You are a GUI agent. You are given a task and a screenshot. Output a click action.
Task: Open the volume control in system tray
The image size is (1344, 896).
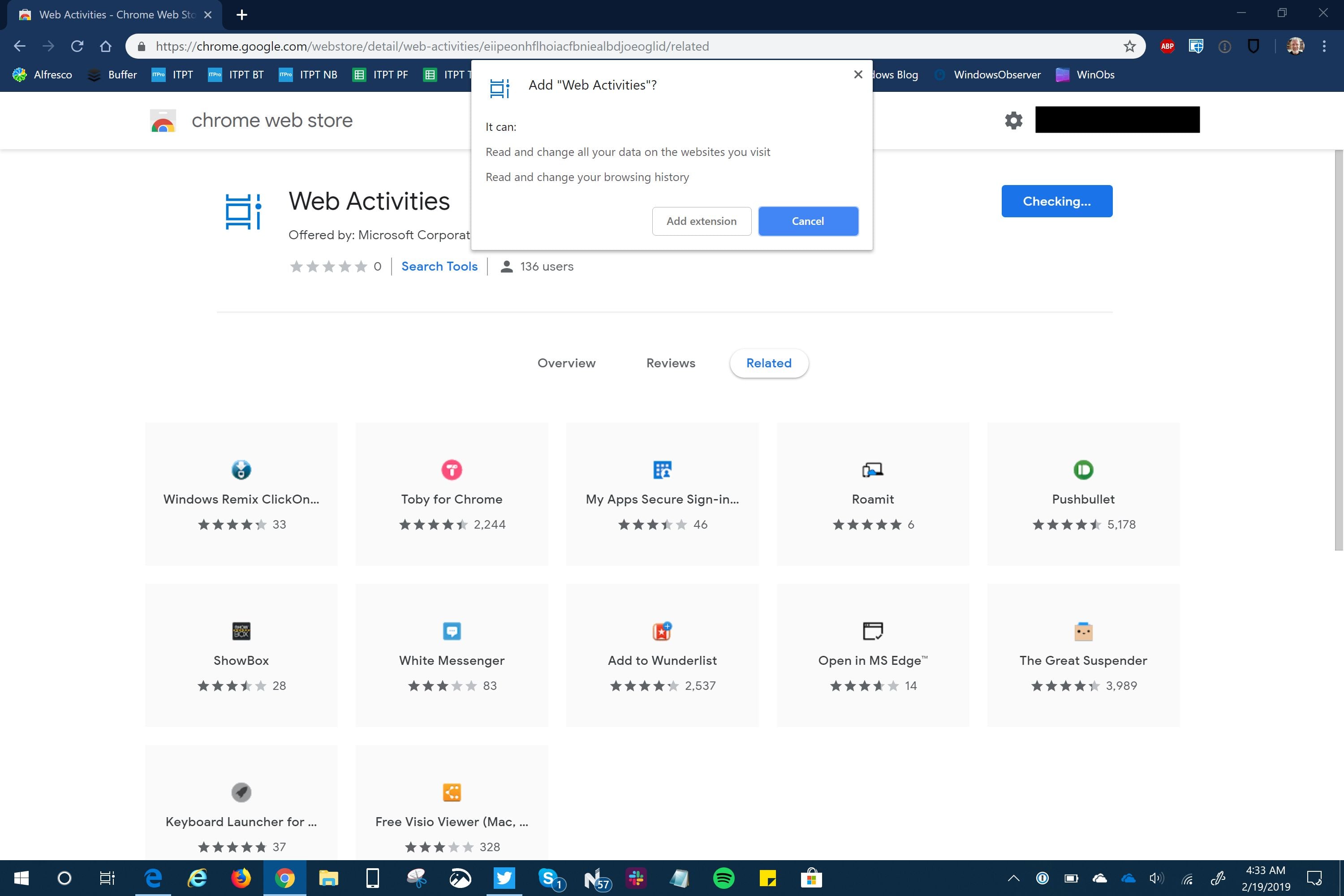point(1156,878)
